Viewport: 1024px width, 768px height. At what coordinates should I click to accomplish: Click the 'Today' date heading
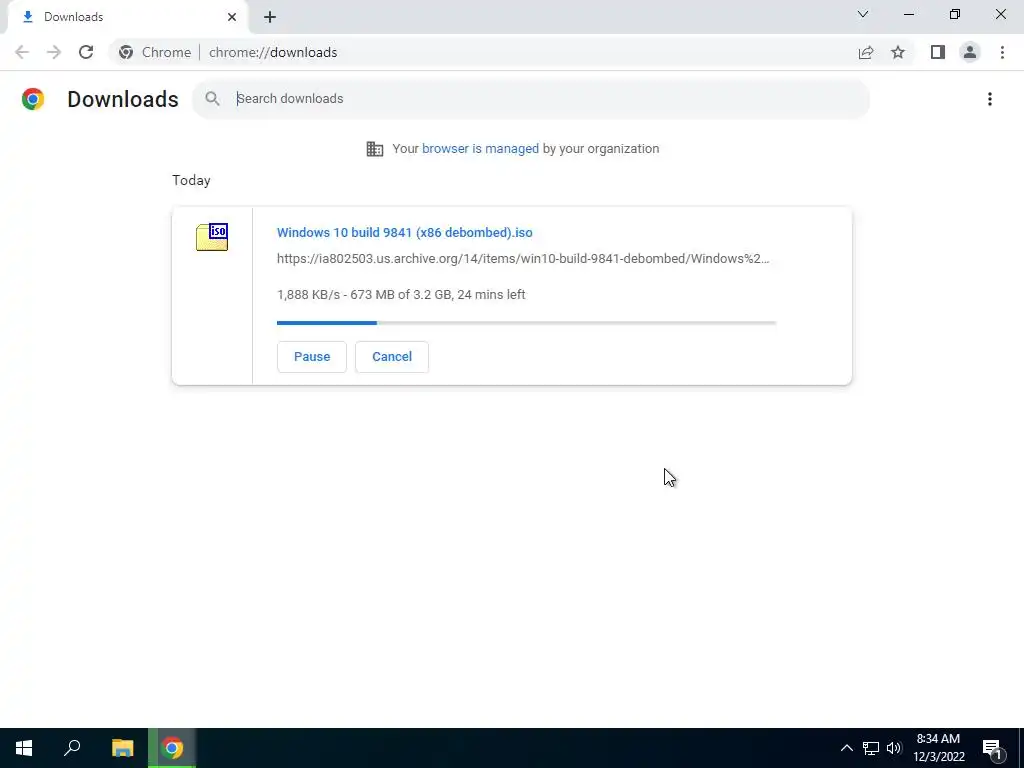click(x=191, y=180)
